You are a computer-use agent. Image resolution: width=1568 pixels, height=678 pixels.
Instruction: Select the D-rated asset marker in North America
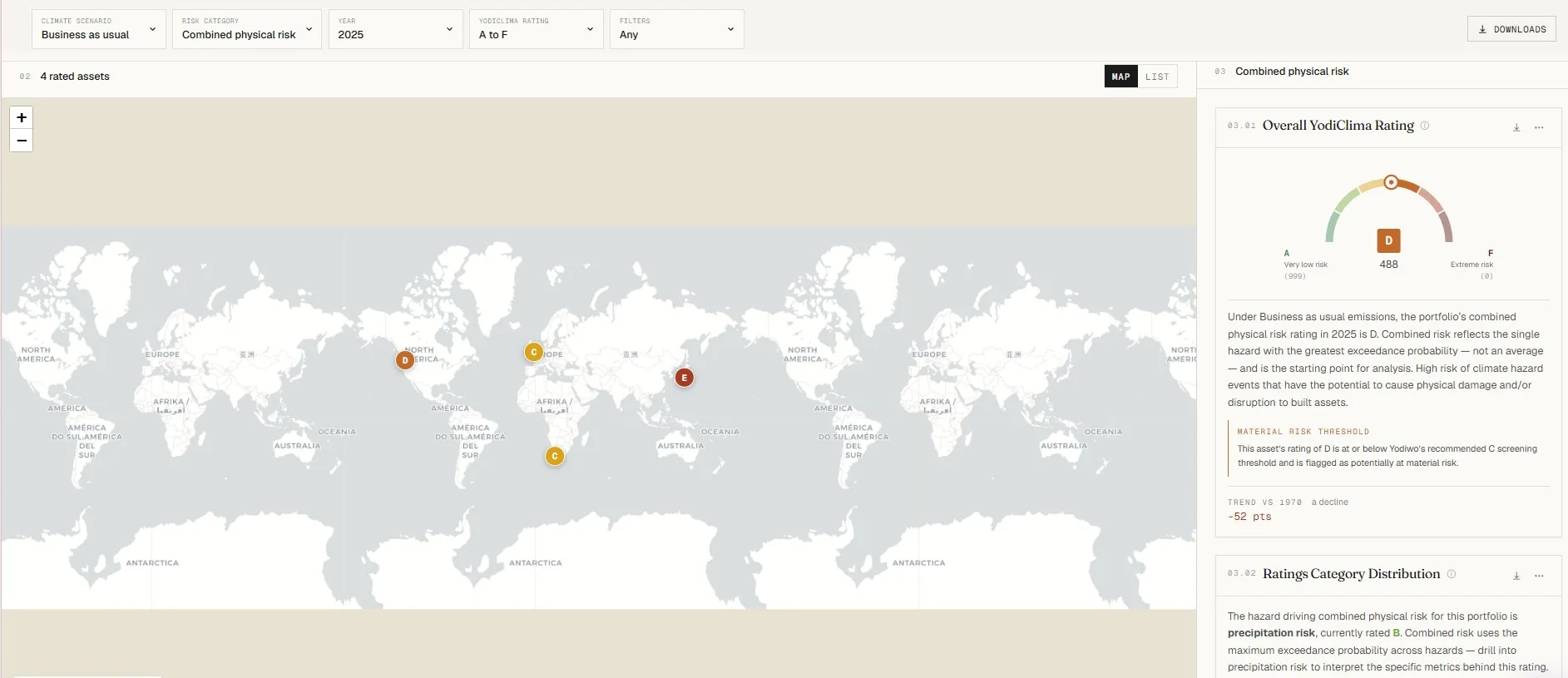click(x=405, y=360)
